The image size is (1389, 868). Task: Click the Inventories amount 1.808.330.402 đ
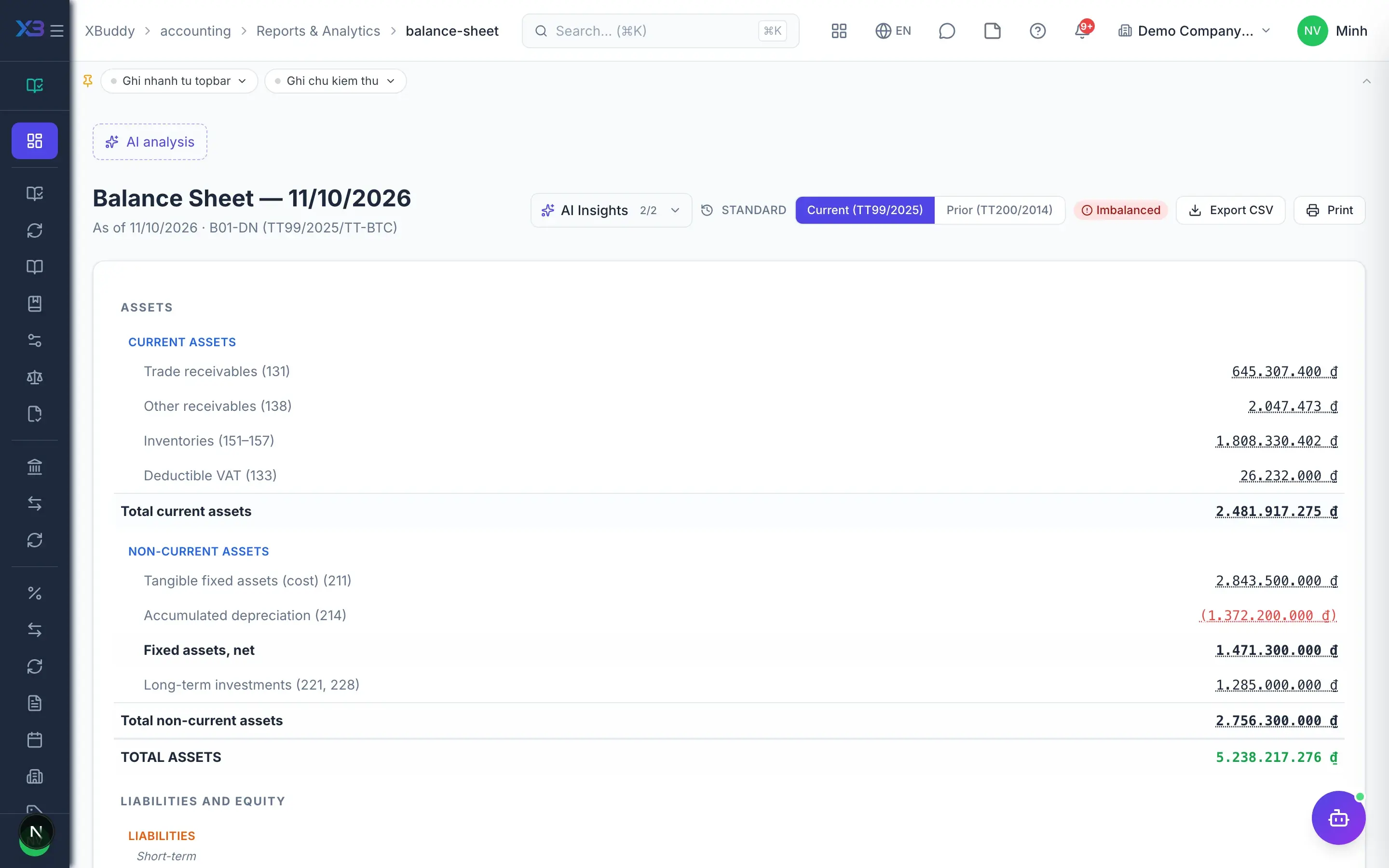pos(1277,441)
